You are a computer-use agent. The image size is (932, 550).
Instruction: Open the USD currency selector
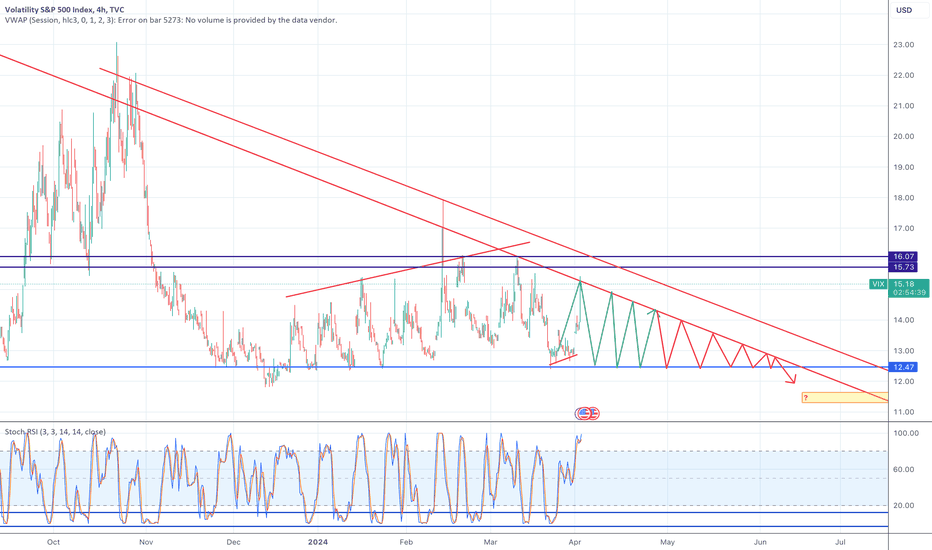pyautogui.click(x=904, y=10)
